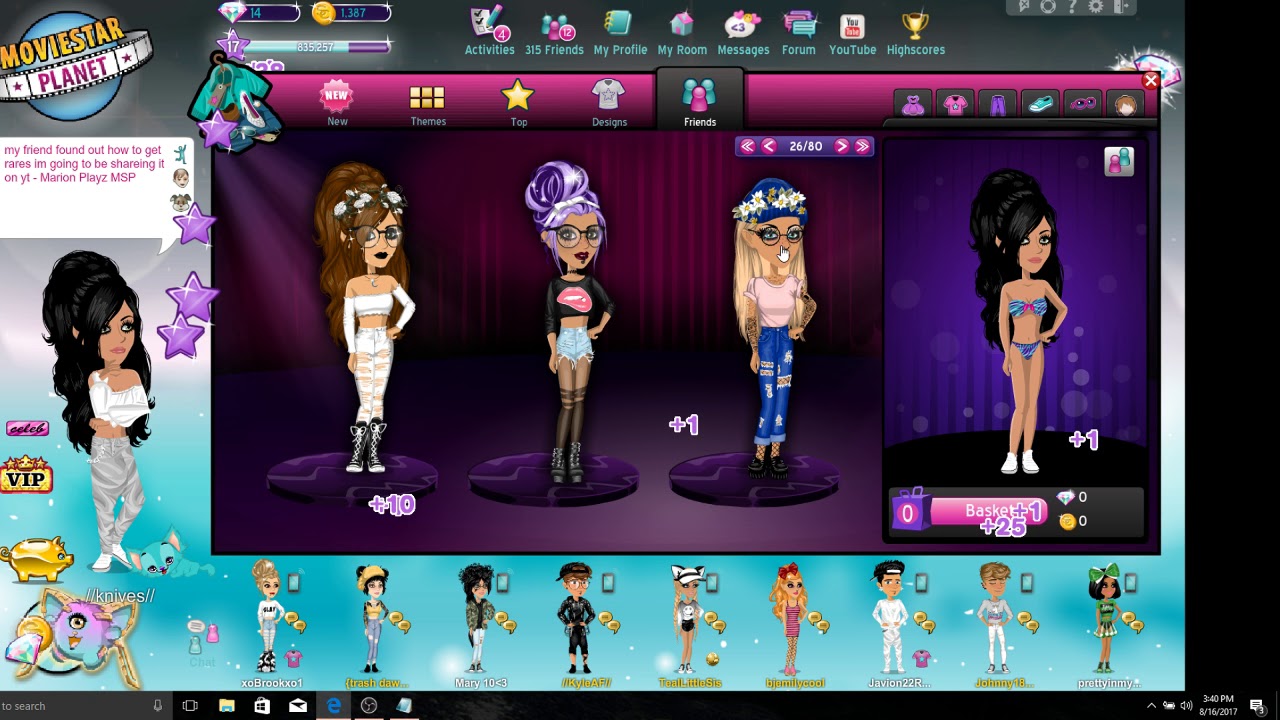
Task: Open the 315 Friends list
Action: point(554,32)
